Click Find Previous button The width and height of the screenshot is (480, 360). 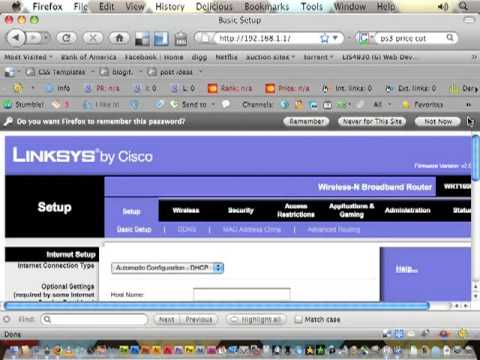click(198, 319)
